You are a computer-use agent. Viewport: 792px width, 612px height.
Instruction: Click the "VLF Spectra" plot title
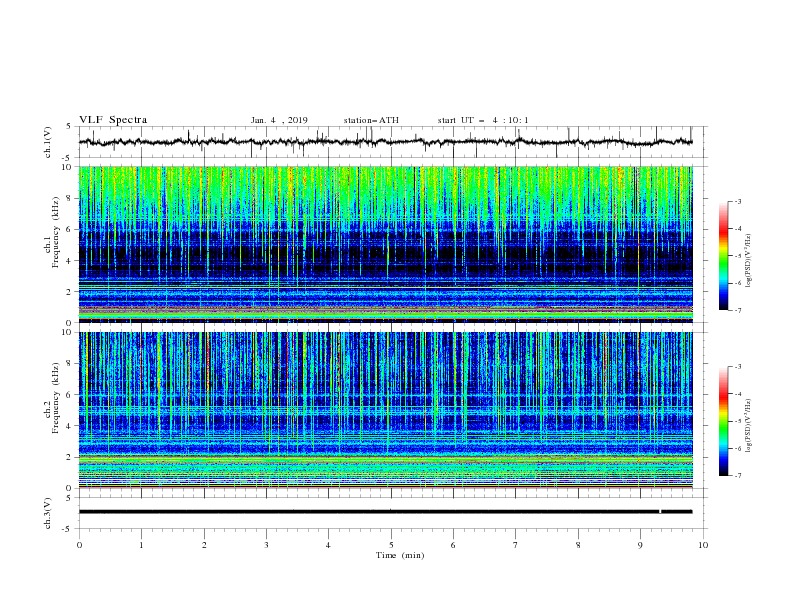pos(113,120)
